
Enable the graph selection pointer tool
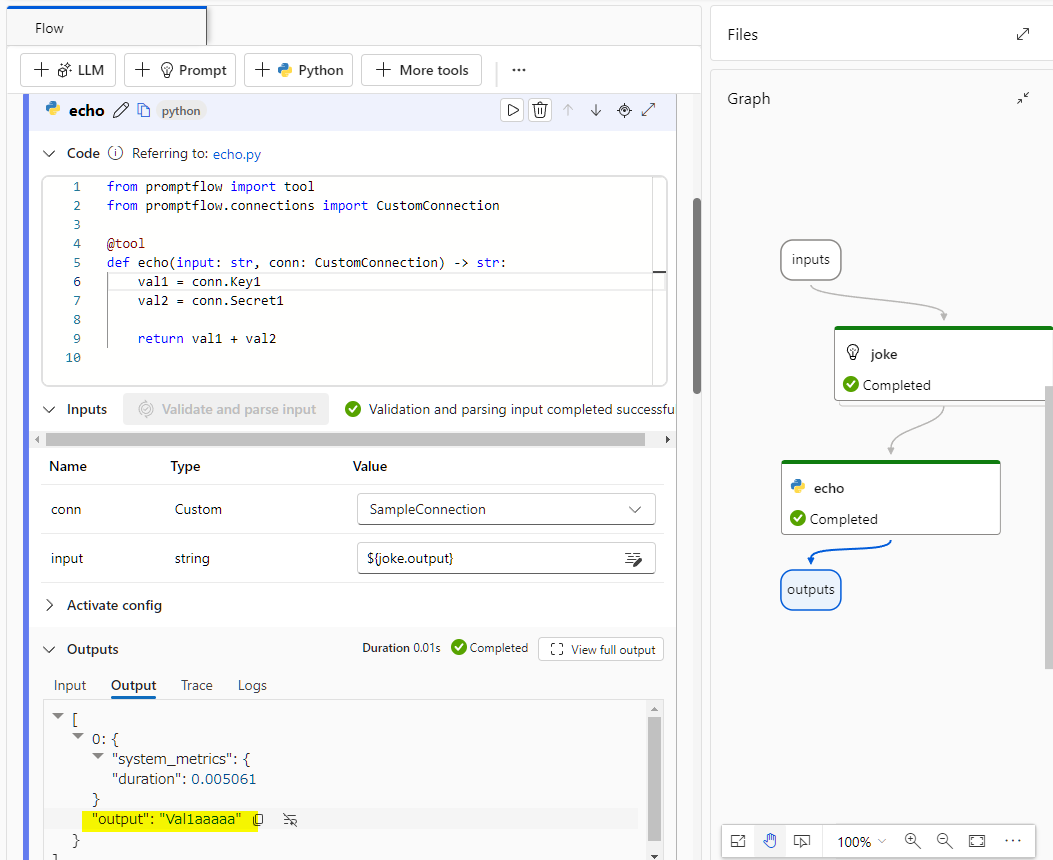(x=801, y=841)
